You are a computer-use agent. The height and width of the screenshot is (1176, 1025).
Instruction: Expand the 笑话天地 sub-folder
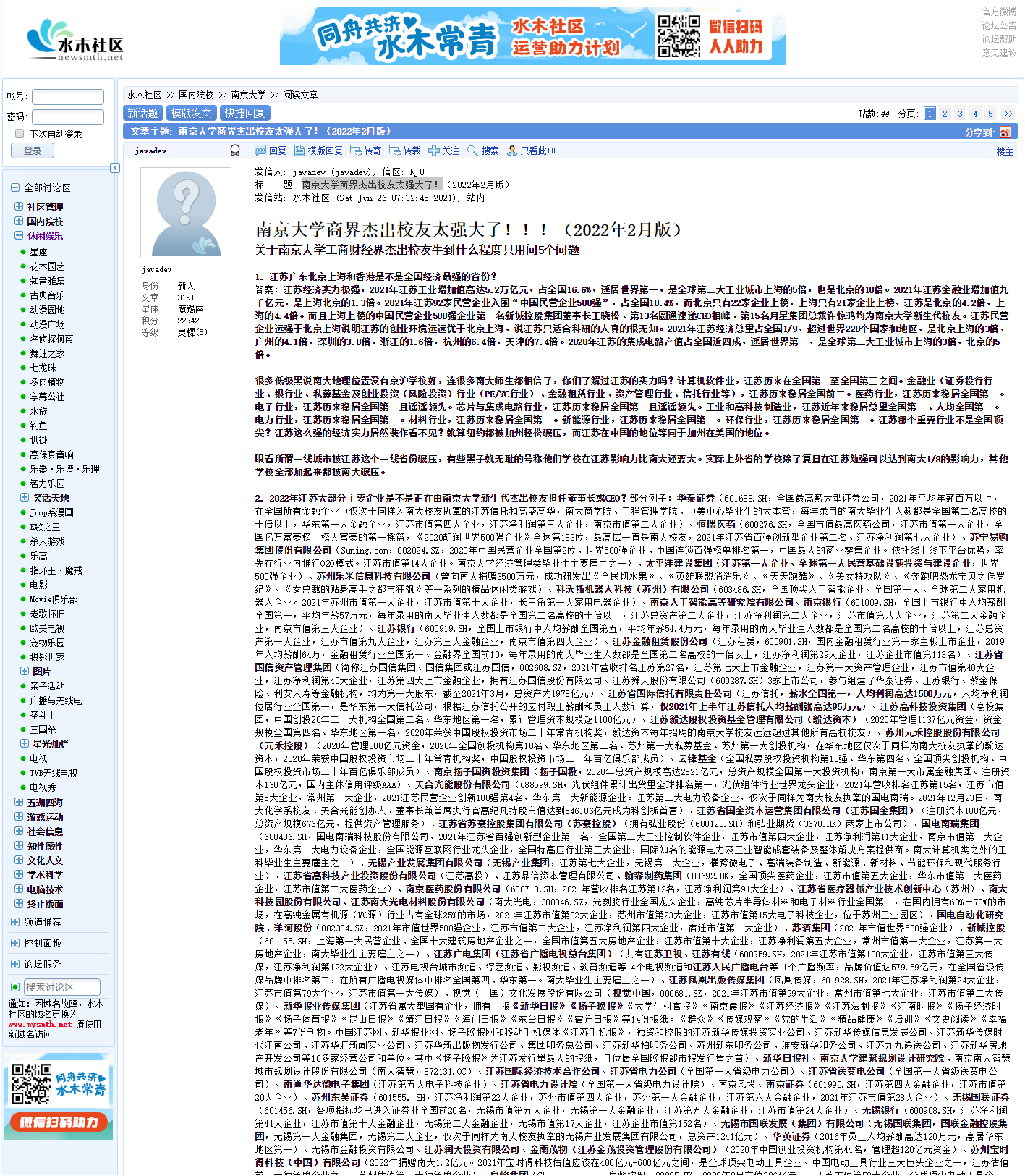tap(25, 497)
